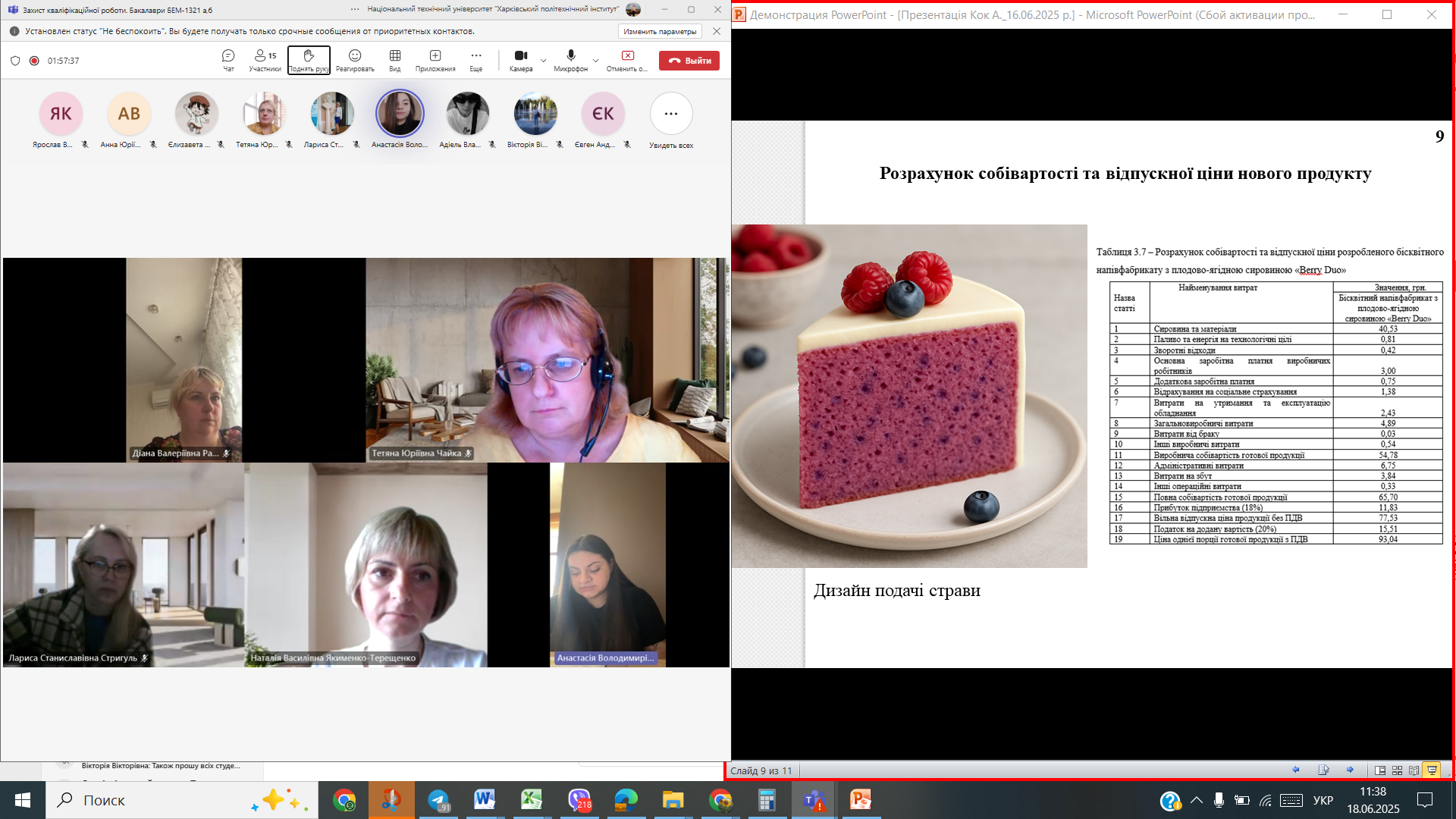Leave the meeting with the red button
The image size is (1456, 819).
[x=689, y=61]
